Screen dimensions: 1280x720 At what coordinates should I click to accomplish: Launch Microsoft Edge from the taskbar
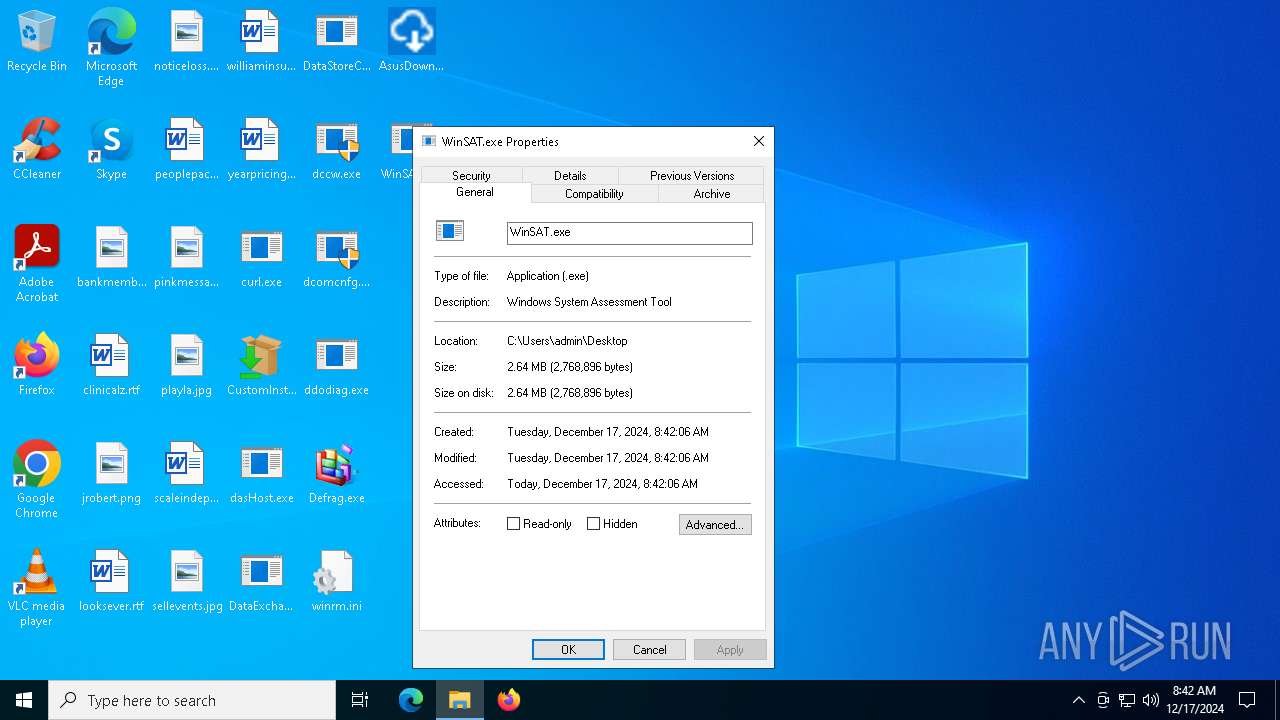[x=411, y=700]
